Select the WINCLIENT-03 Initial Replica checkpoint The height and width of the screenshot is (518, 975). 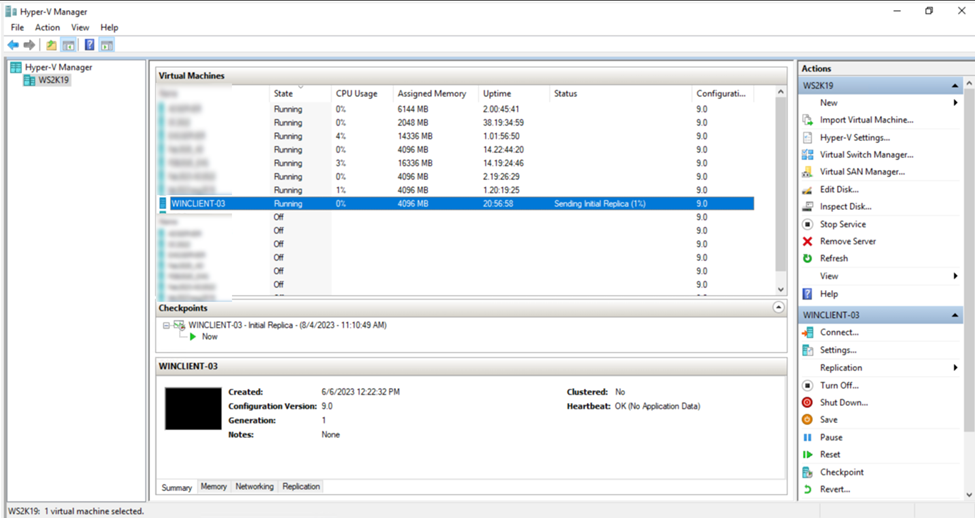(x=287, y=325)
